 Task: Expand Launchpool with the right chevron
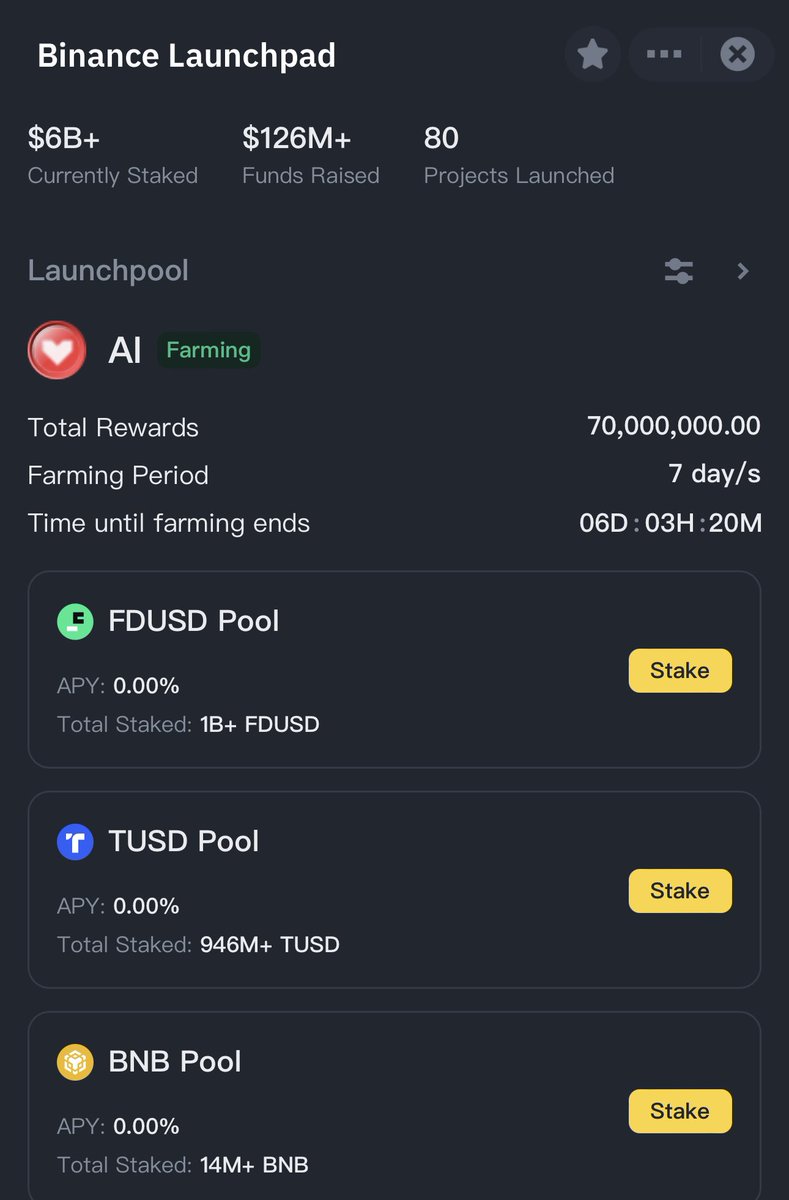(743, 271)
